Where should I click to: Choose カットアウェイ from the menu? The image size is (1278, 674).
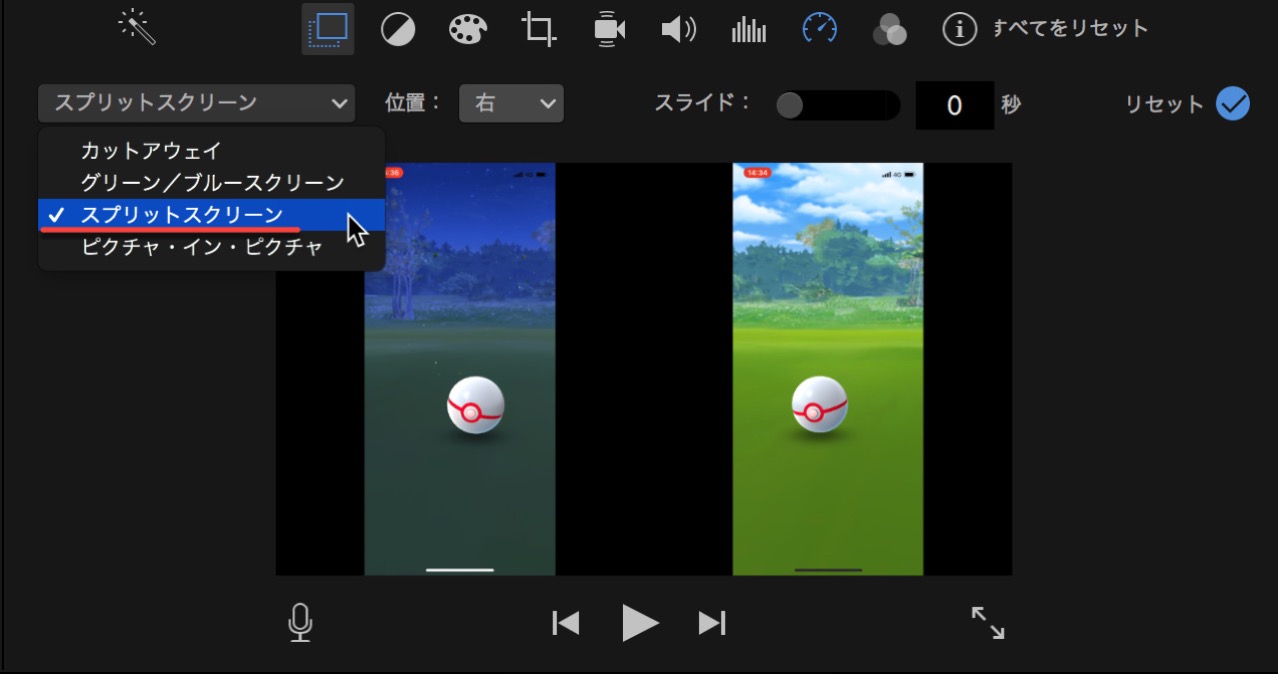point(211,151)
